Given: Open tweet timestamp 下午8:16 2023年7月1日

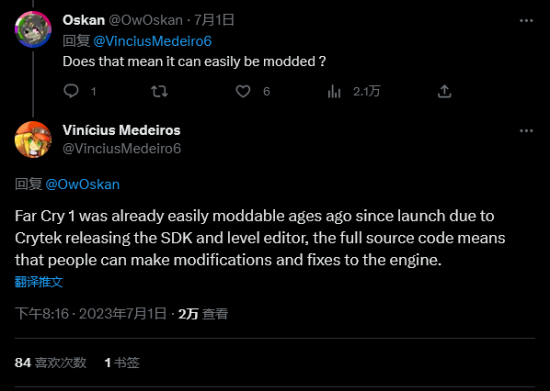Looking at the screenshot, I should [90, 314].
